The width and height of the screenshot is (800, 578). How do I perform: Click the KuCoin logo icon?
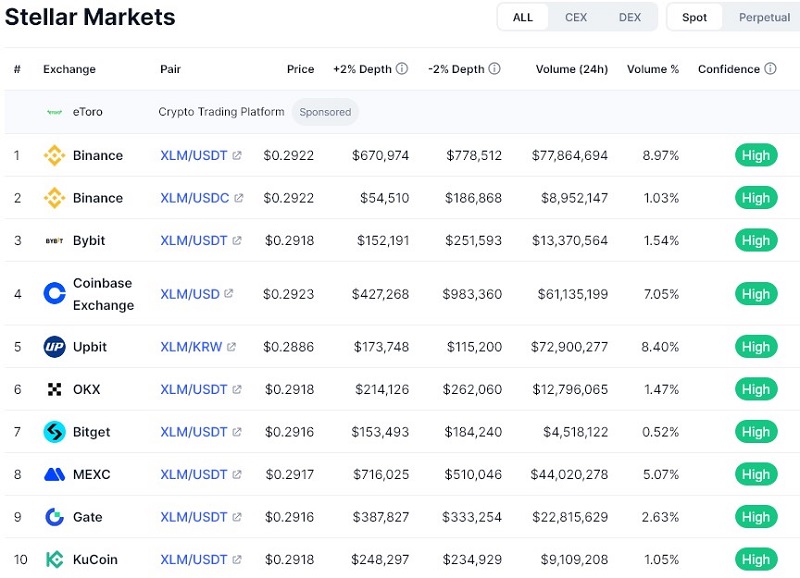tap(55, 560)
